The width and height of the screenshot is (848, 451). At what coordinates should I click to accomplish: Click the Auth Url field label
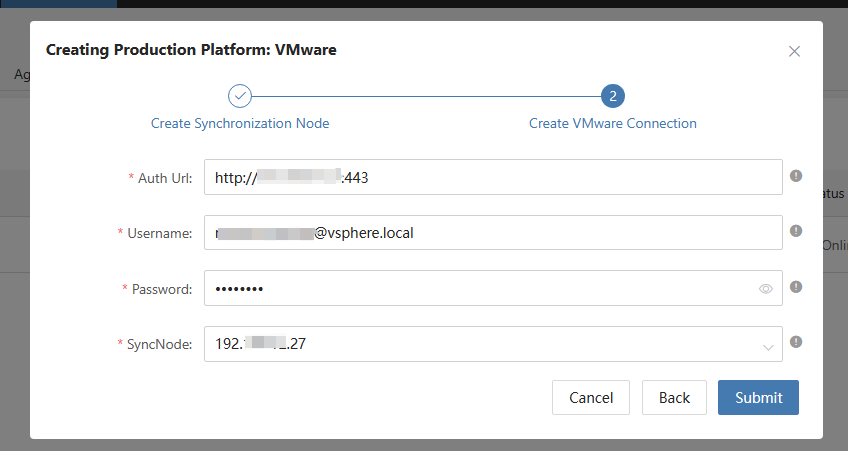[x=164, y=178]
